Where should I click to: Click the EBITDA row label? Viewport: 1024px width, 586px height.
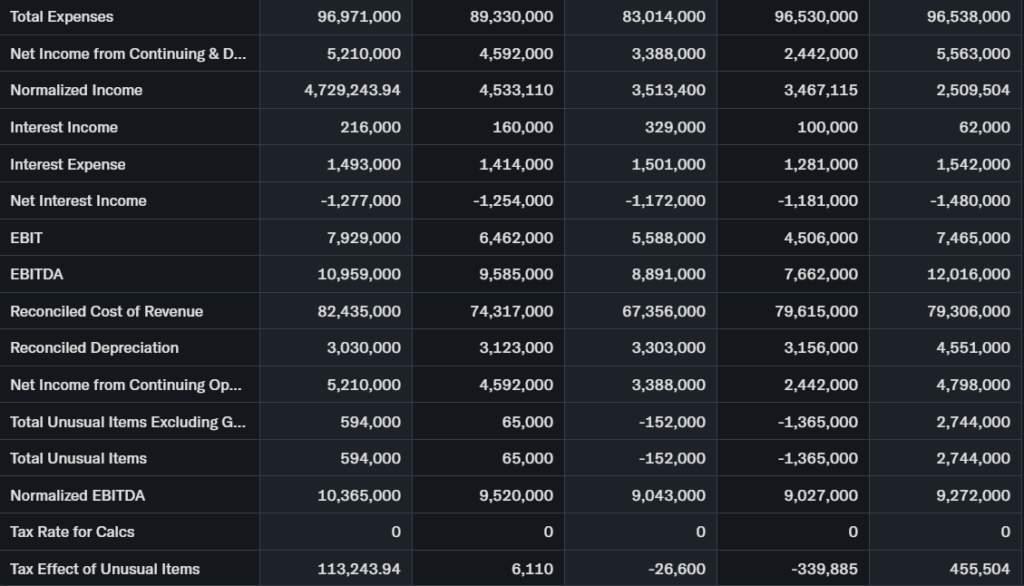[x=36, y=274]
